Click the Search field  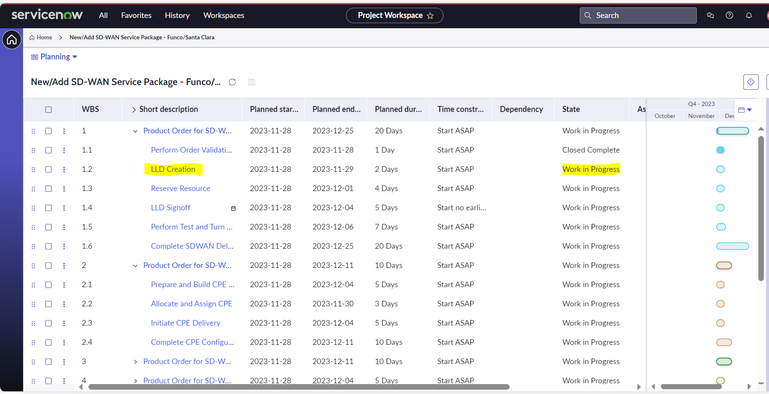pos(638,16)
